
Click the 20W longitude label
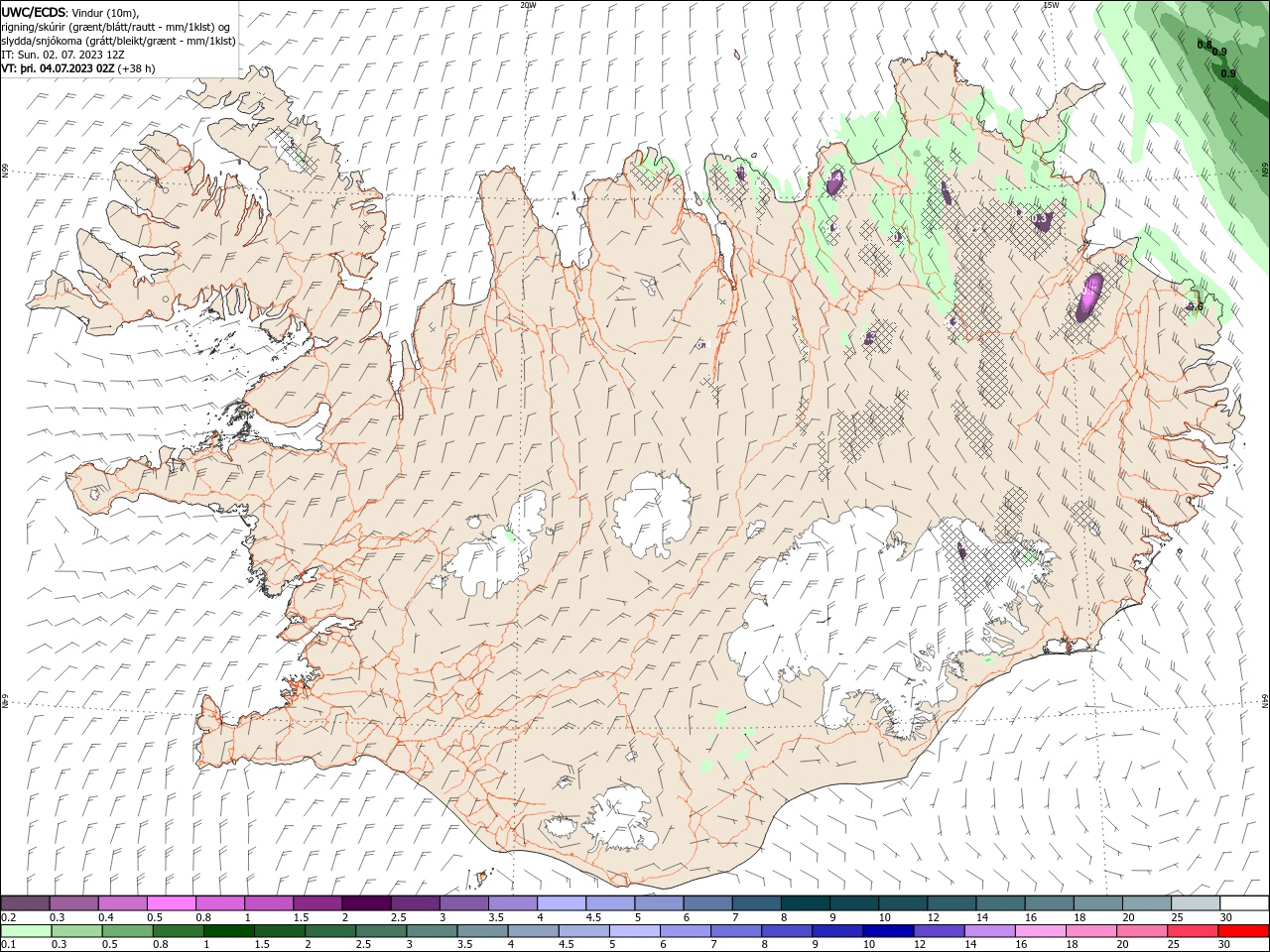tap(528, 5)
